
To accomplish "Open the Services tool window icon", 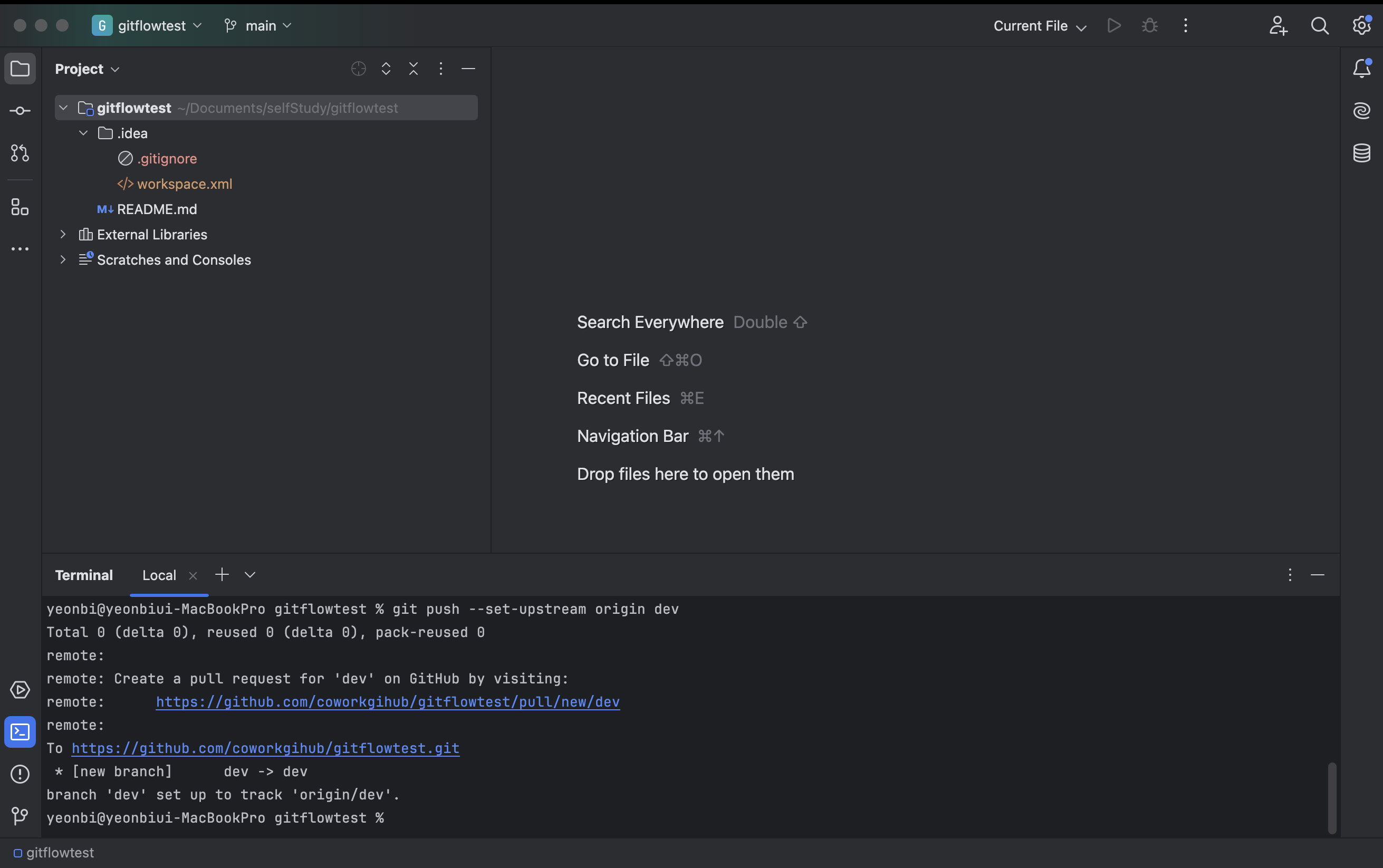I will point(20,689).
